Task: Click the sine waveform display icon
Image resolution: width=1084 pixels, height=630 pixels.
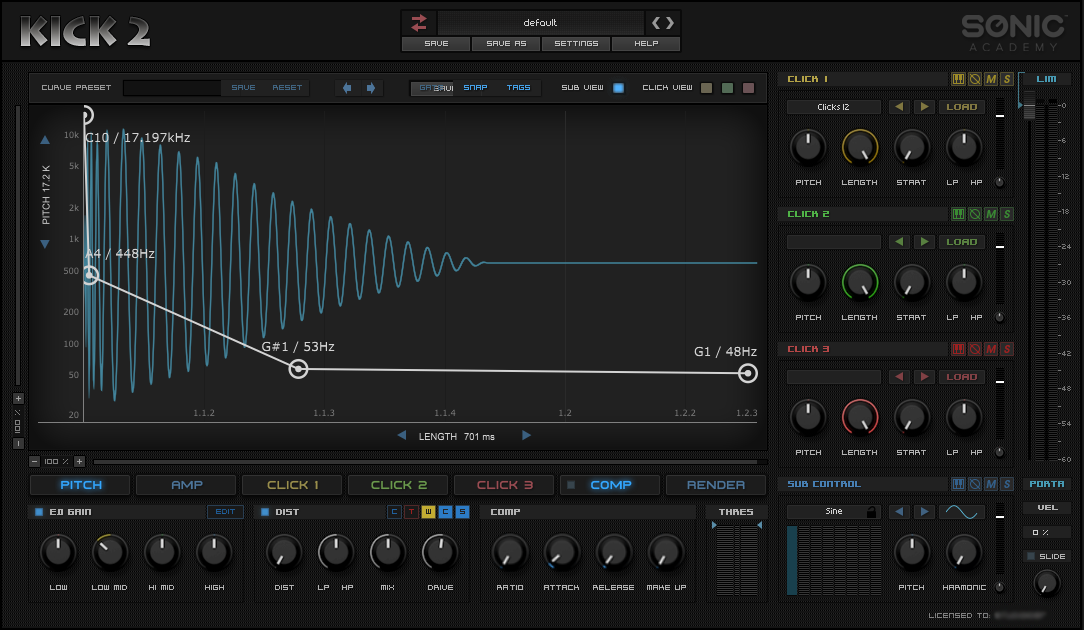Action: (962, 512)
